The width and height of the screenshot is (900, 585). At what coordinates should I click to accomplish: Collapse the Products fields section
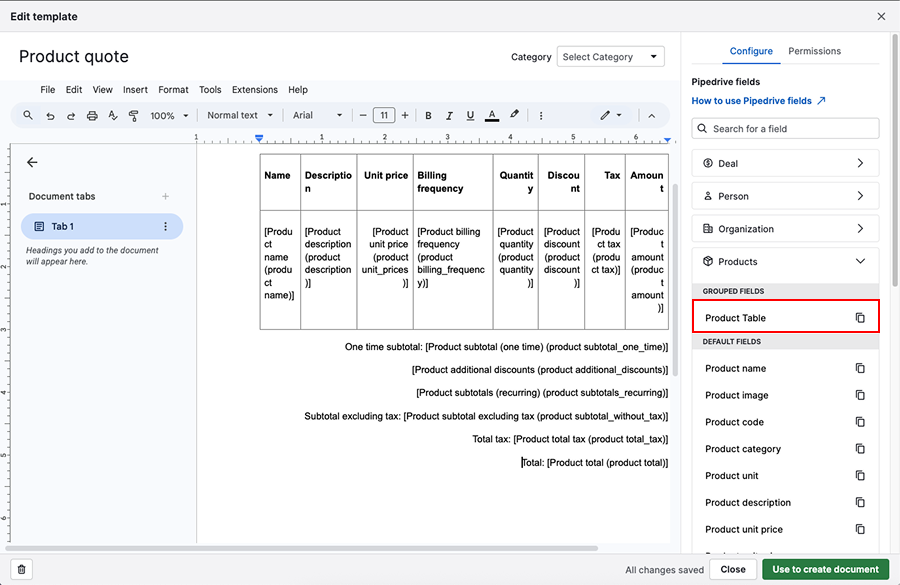tap(785, 262)
